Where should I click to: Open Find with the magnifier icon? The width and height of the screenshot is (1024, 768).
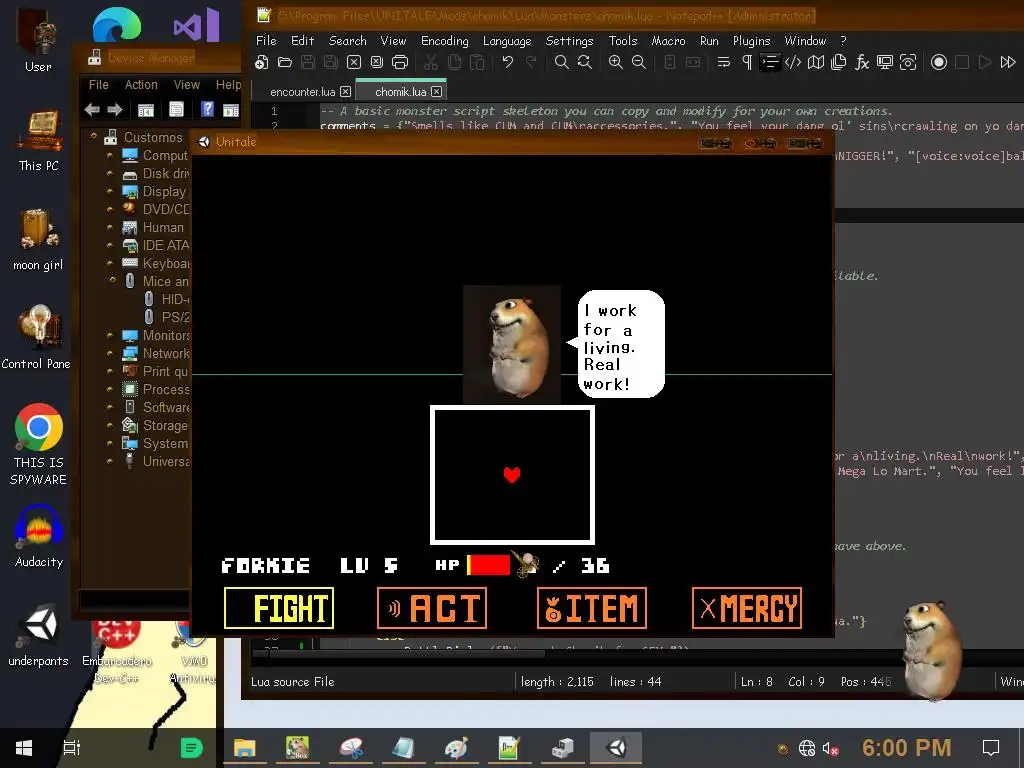pyautogui.click(x=561, y=62)
